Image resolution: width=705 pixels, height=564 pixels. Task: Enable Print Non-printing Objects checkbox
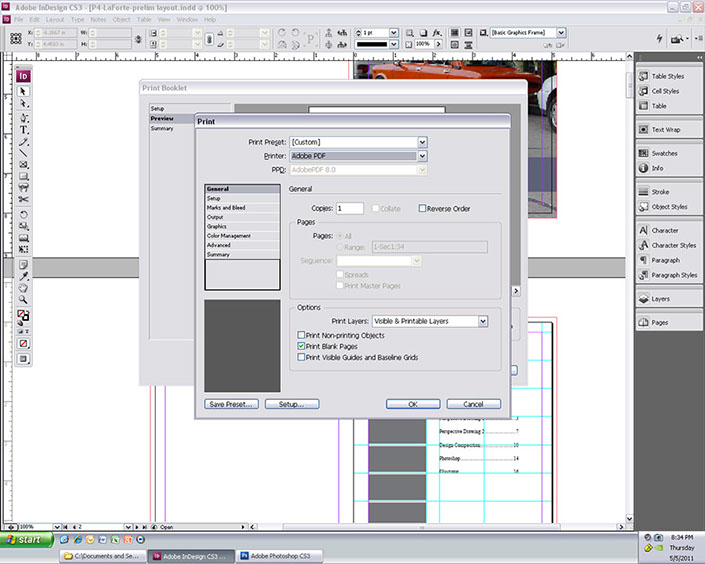pyautogui.click(x=301, y=335)
